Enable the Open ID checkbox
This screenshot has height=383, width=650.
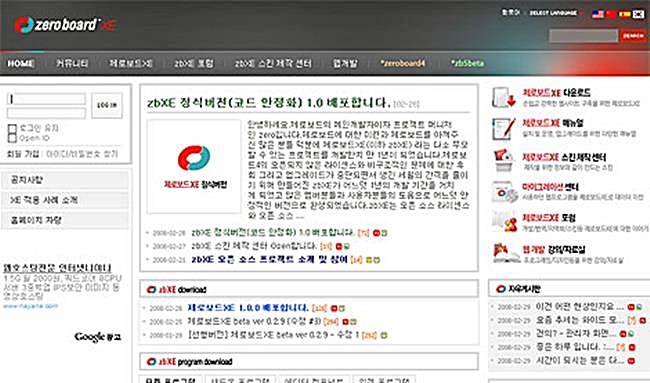pos(12,138)
